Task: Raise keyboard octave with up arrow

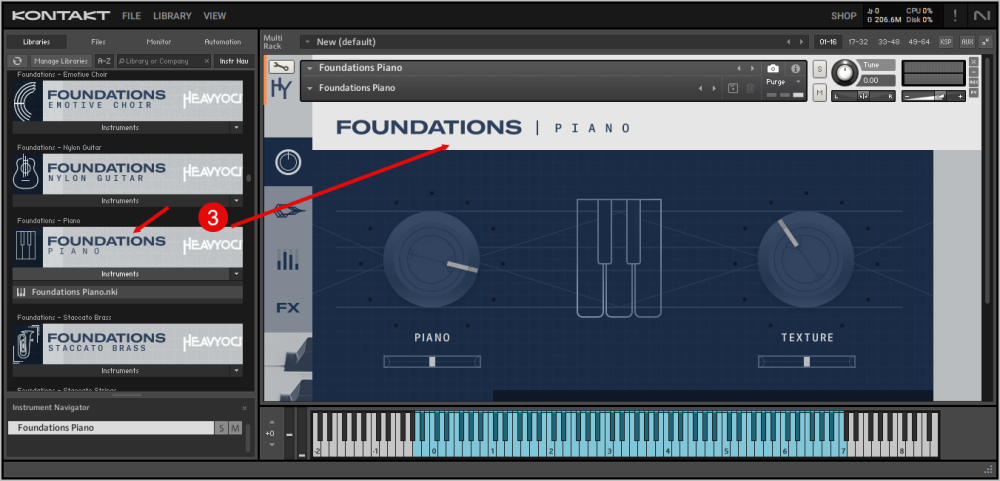Action: (x=270, y=422)
